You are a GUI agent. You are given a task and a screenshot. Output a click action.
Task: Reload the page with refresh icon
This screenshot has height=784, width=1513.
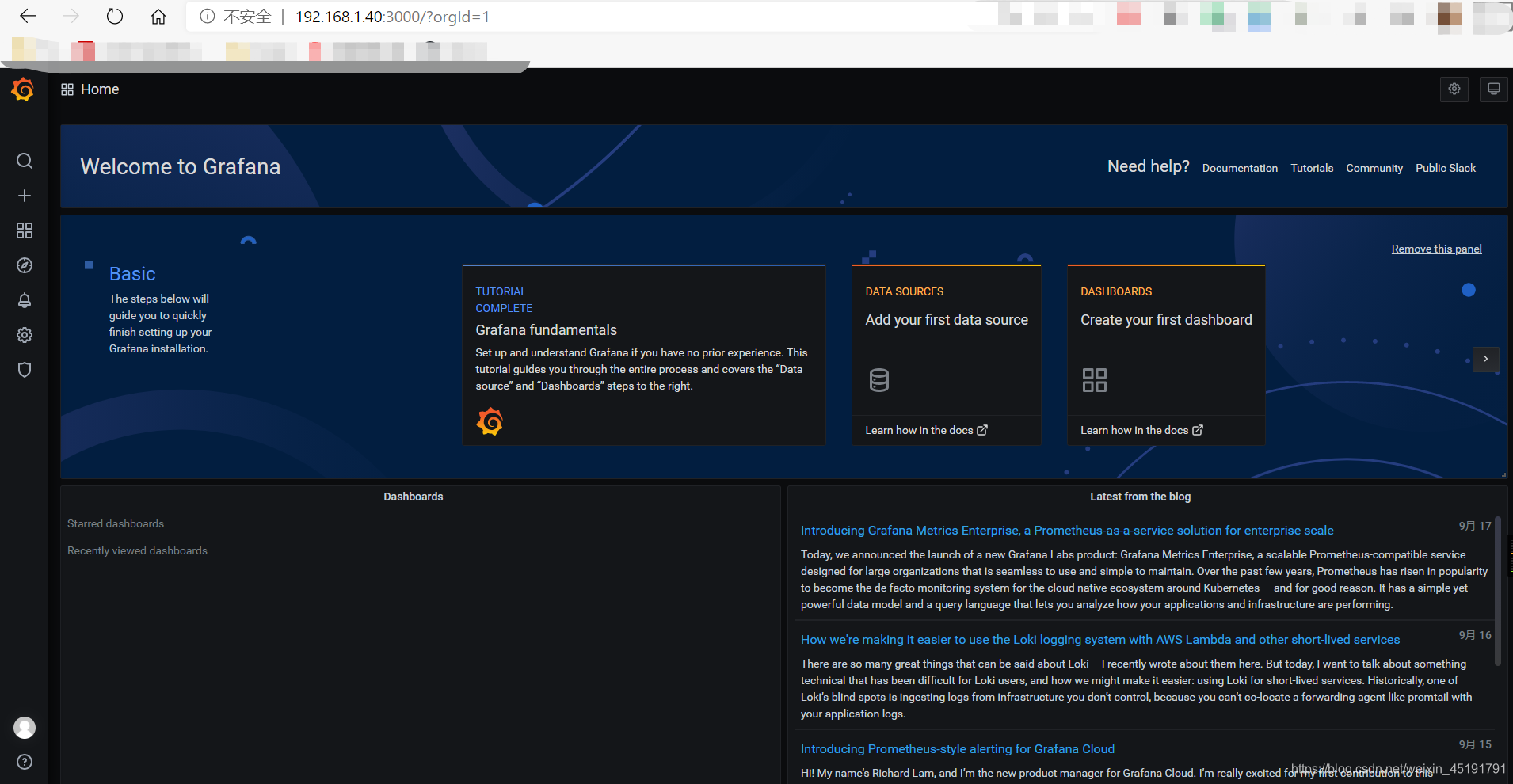point(115,17)
